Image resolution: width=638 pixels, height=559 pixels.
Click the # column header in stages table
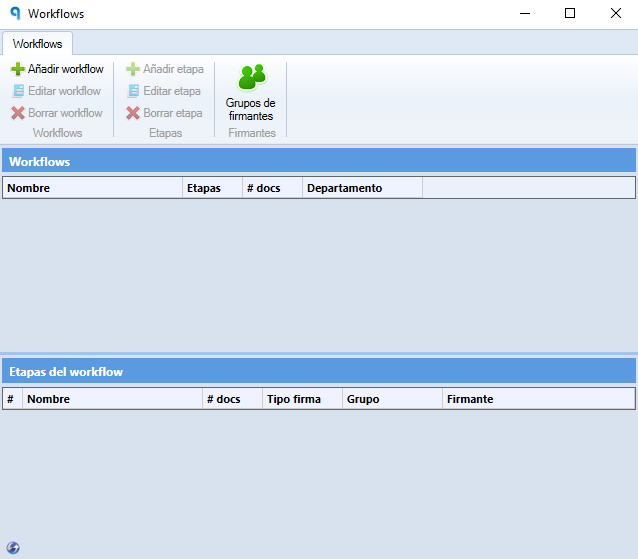pyautogui.click(x=13, y=399)
